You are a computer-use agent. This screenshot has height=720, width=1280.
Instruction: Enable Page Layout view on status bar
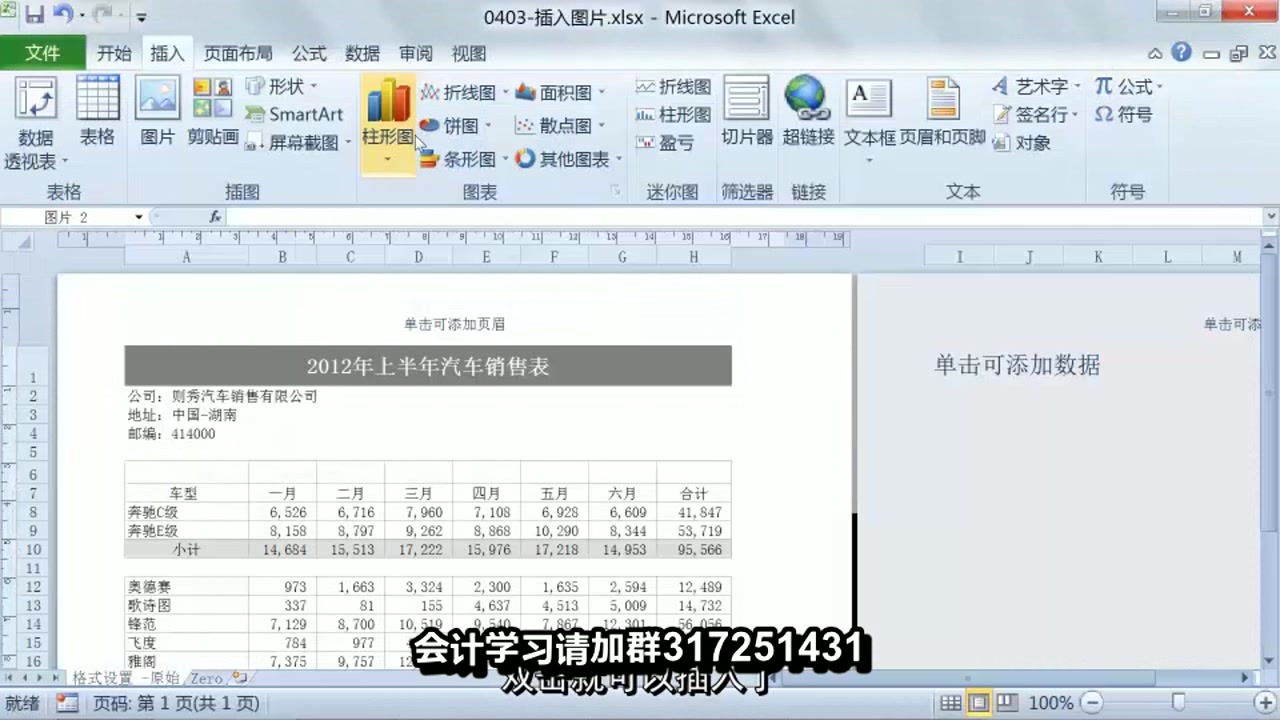pos(977,703)
